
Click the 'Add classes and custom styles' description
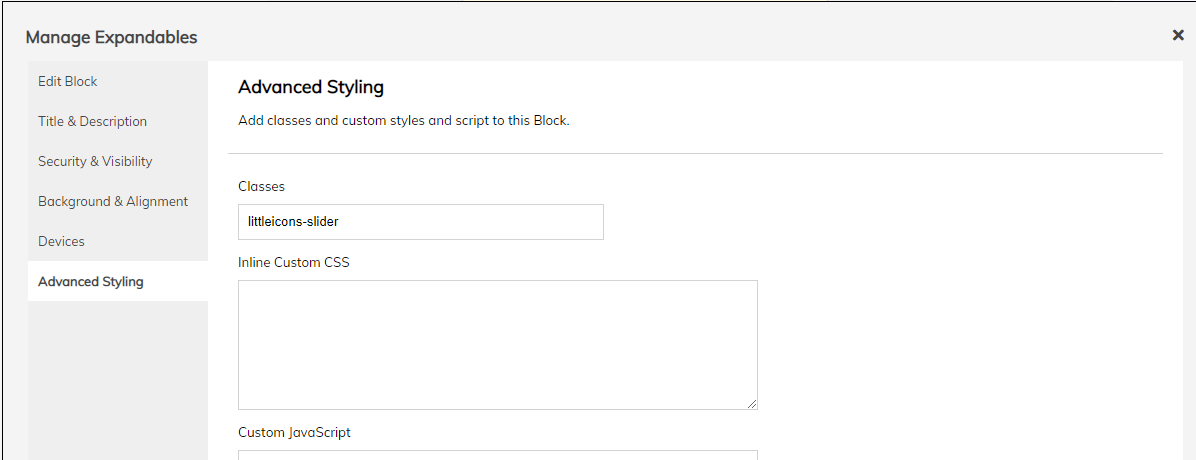[x=403, y=121]
